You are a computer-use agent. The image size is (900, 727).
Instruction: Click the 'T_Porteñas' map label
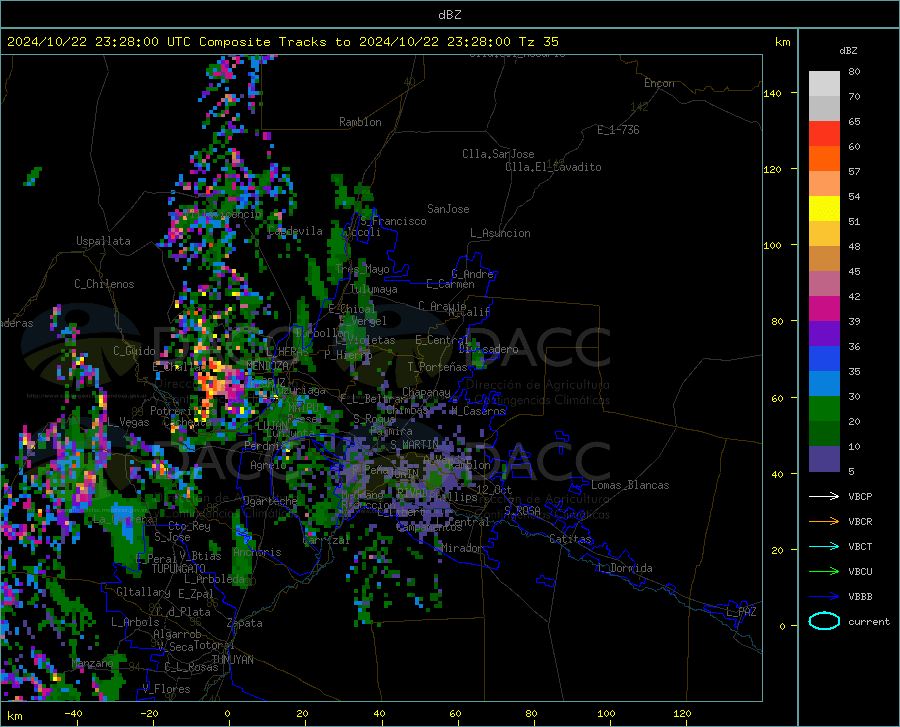pyautogui.click(x=437, y=367)
